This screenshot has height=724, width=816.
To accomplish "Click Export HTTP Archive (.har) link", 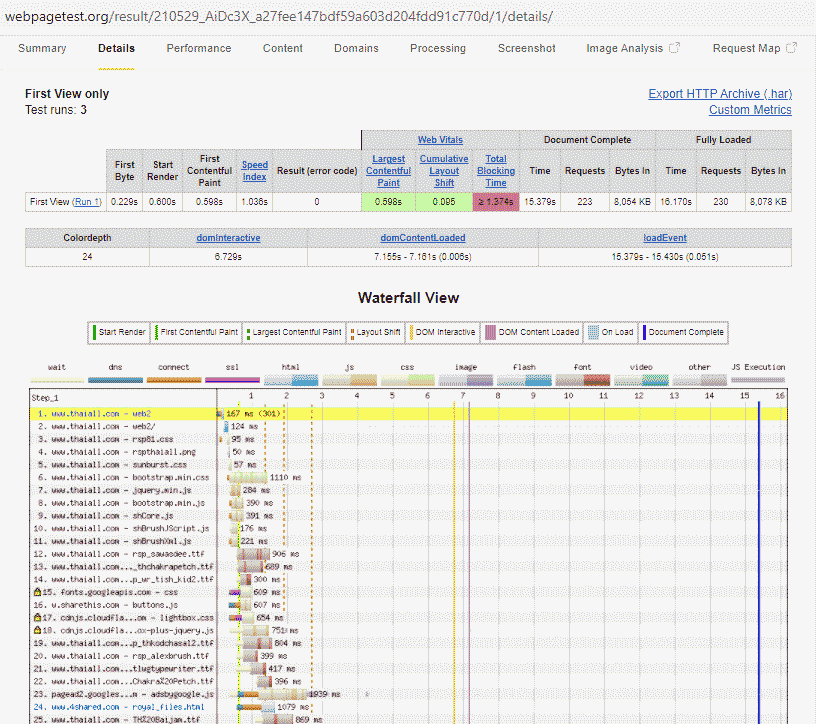I will tap(719, 94).
